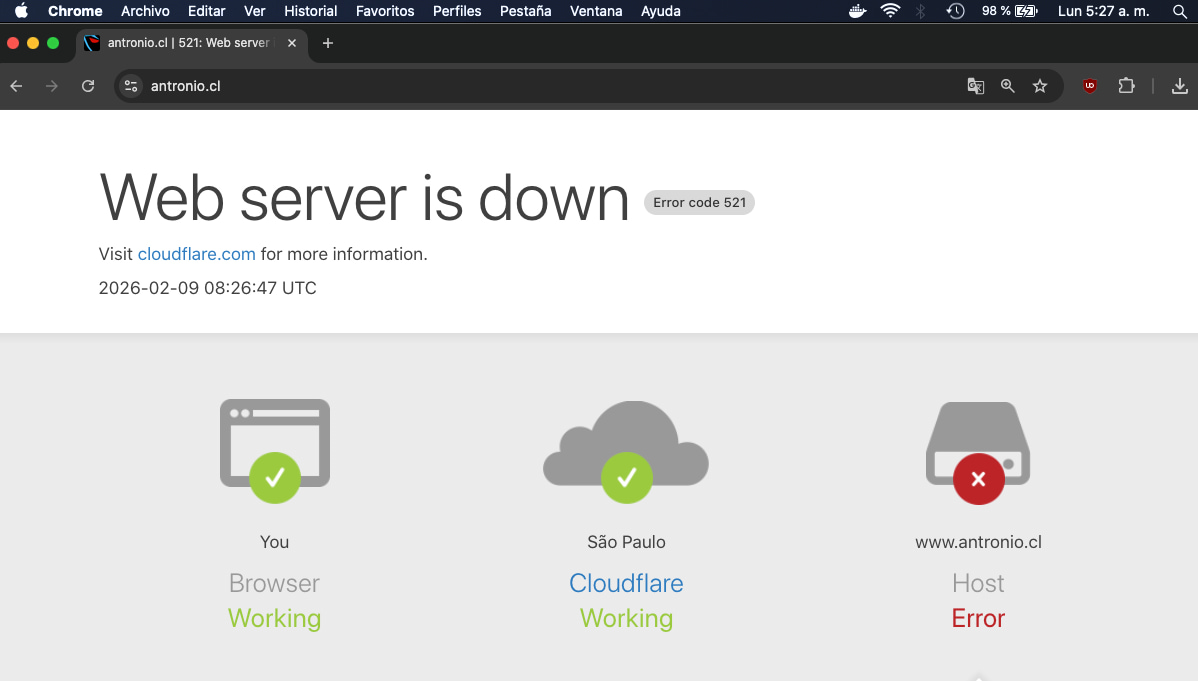Open the Ayuda menu
Image resolution: width=1198 pixels, height=681 pixels.
click(x=661, y=11)
